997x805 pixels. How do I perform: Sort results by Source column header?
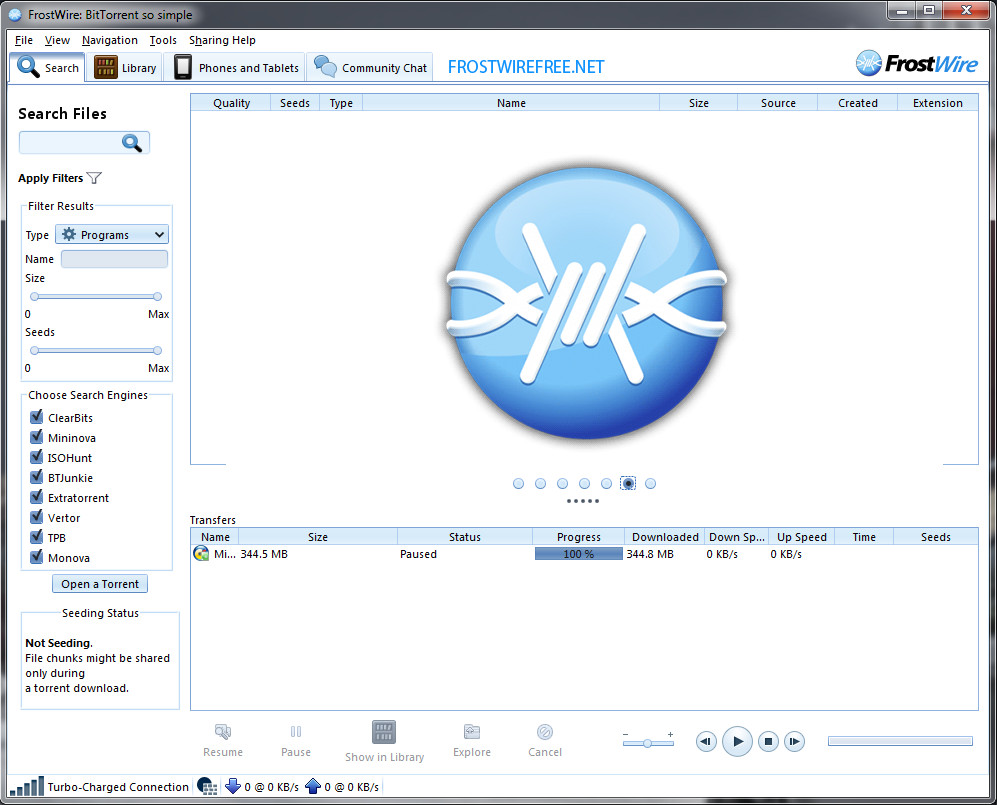[778, 103]
